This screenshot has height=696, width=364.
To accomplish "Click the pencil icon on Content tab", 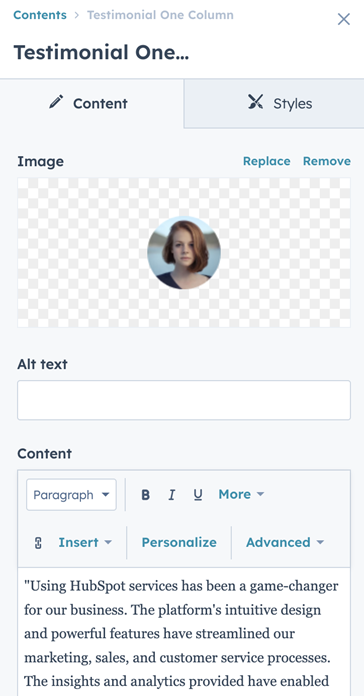I will click(x=56, y=102).
